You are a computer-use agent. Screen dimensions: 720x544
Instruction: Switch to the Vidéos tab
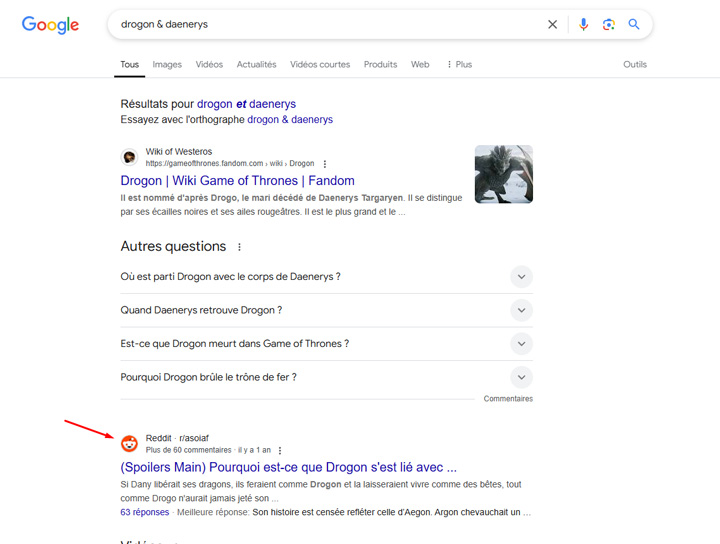click(x=209, y=64)
